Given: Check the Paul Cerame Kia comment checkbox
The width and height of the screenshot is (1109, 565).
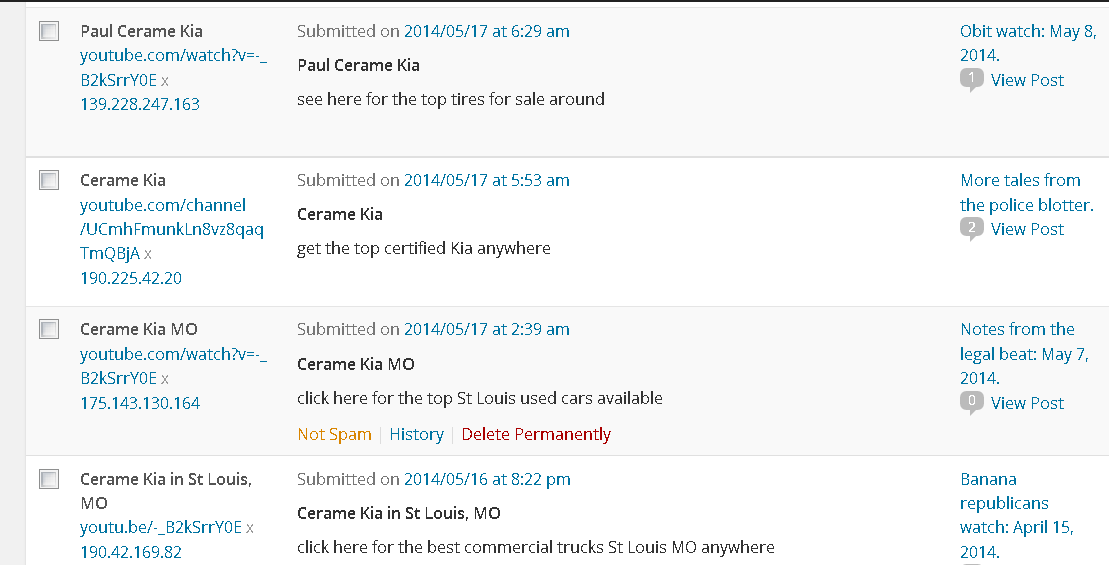Looking at the screenshot, I should (49, 32).
